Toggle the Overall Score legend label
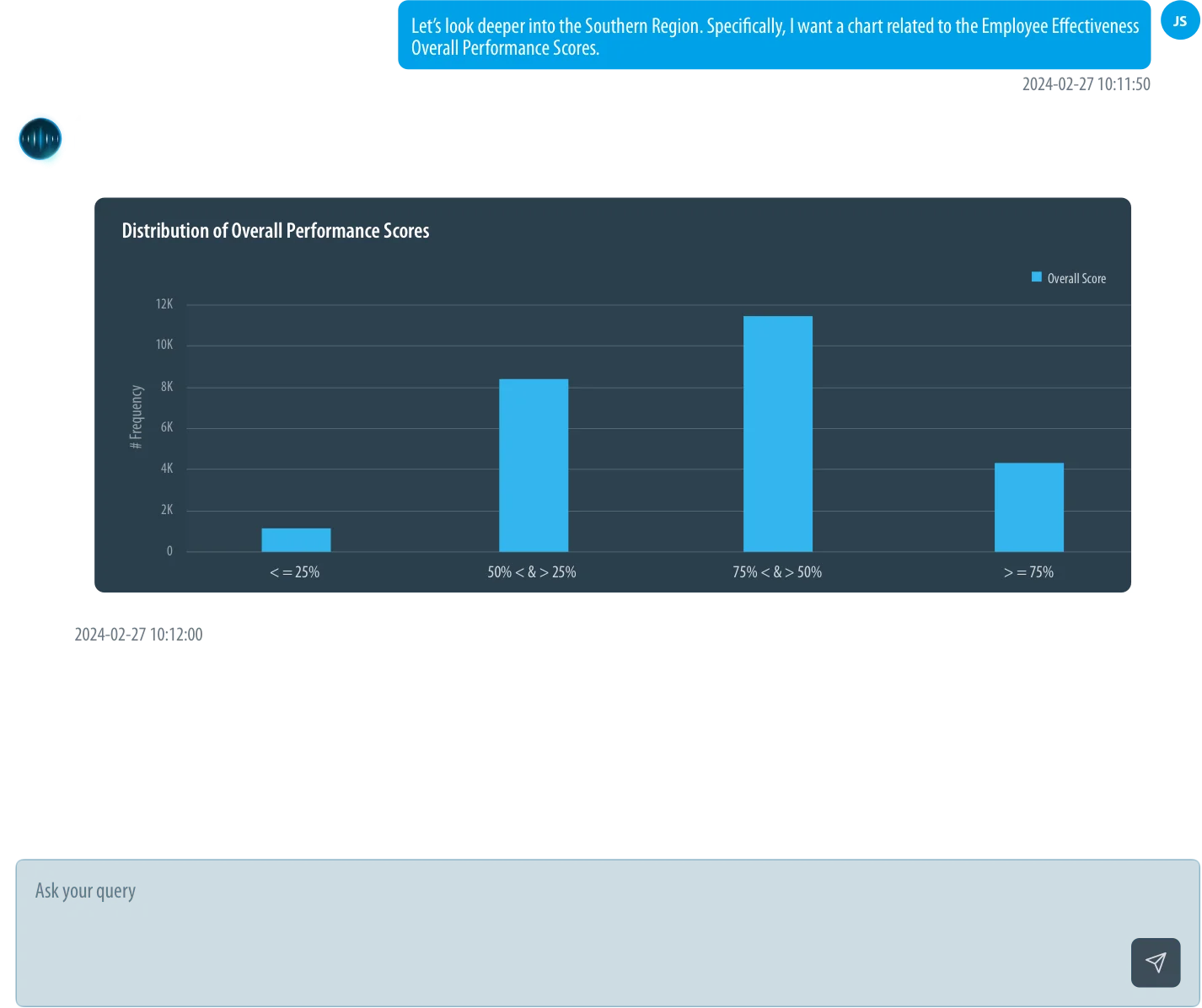The image size is (1202, 1008). click(1076, 278)
